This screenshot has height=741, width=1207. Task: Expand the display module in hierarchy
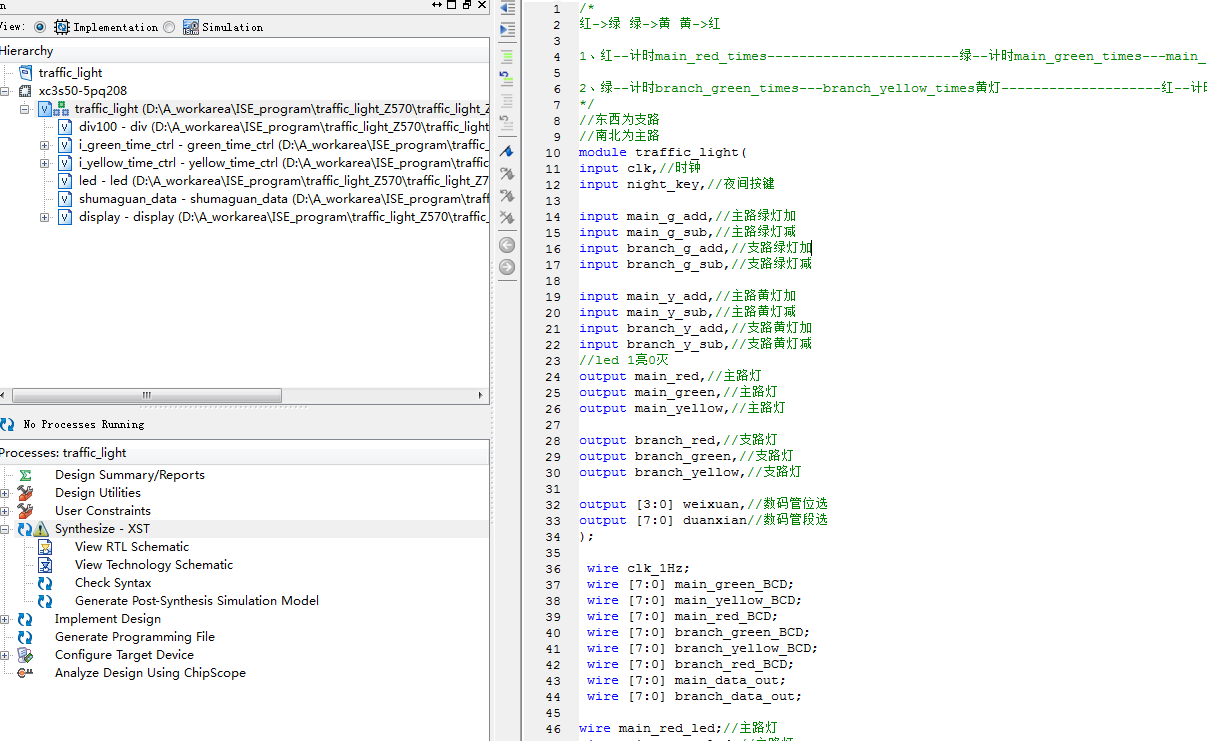pos(45,217)
